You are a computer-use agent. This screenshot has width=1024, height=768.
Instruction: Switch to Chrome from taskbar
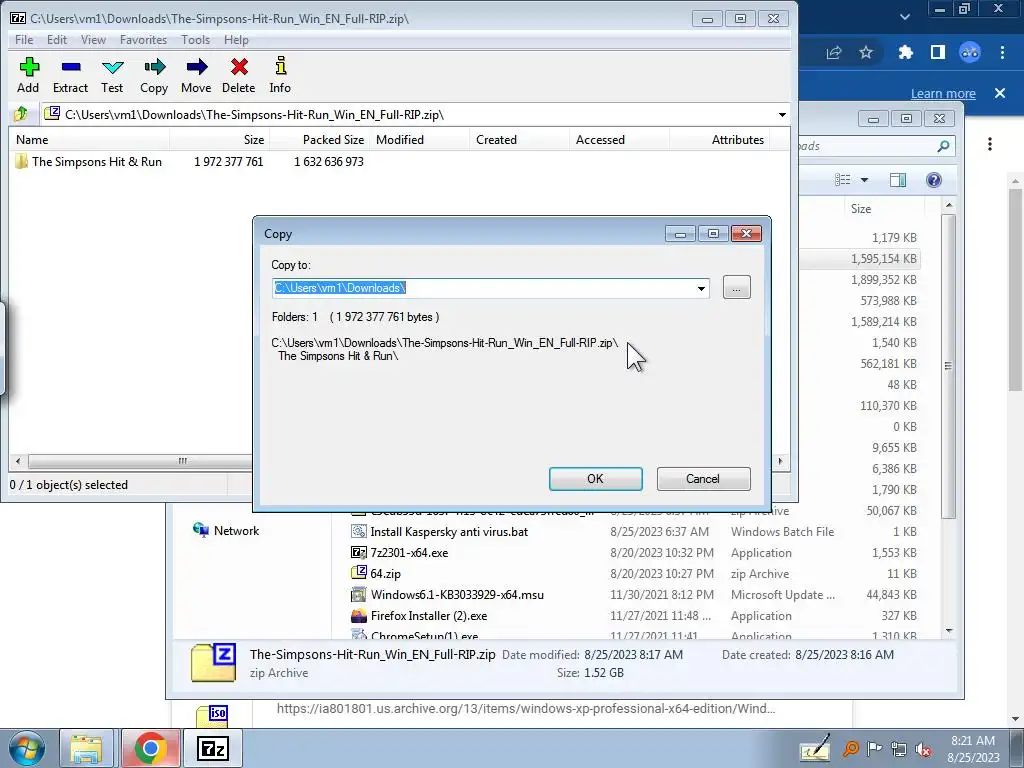(x=150, y=748)
